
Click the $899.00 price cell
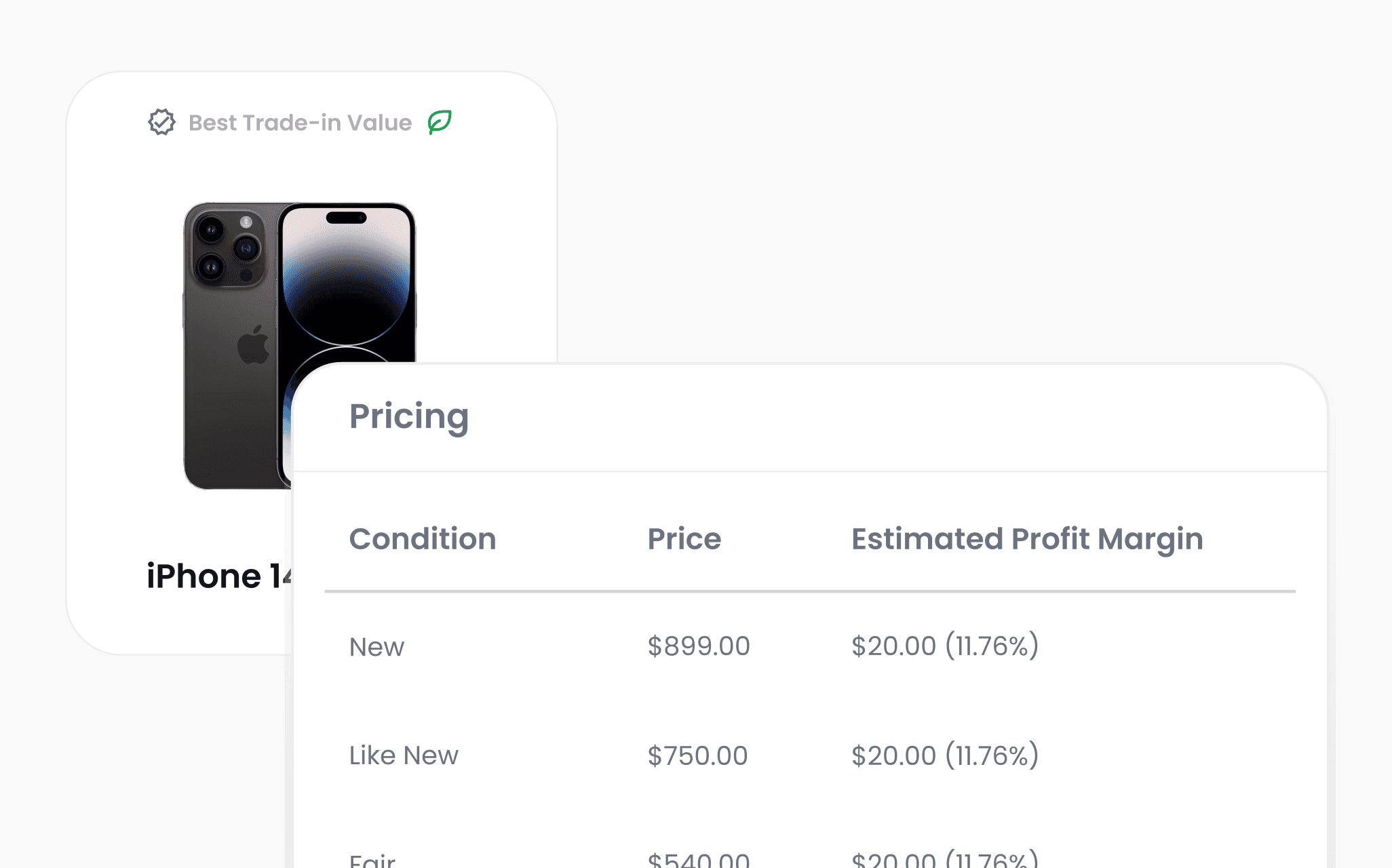tap(699, 646)
